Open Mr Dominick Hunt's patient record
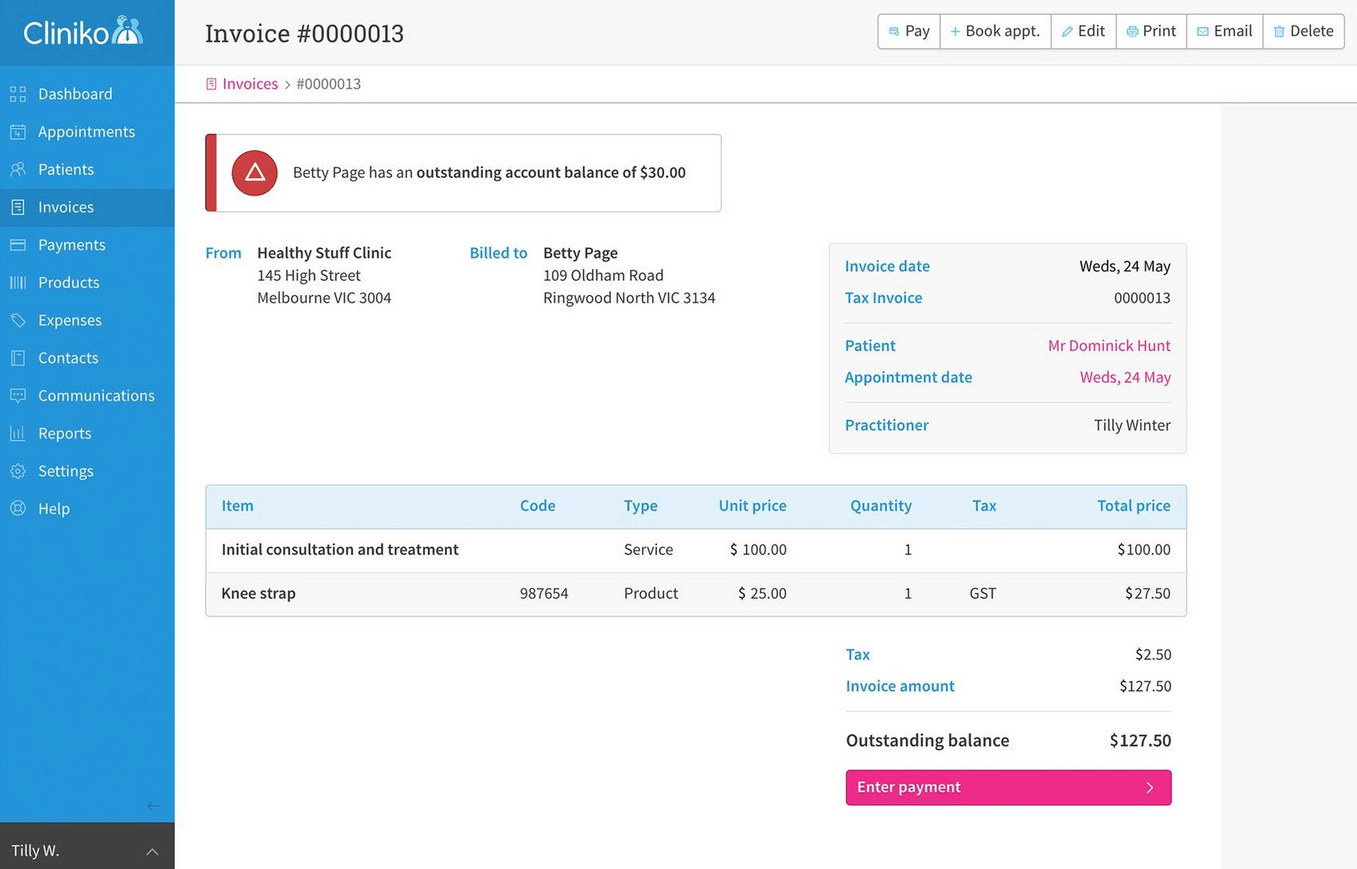 coord(1109,345)
